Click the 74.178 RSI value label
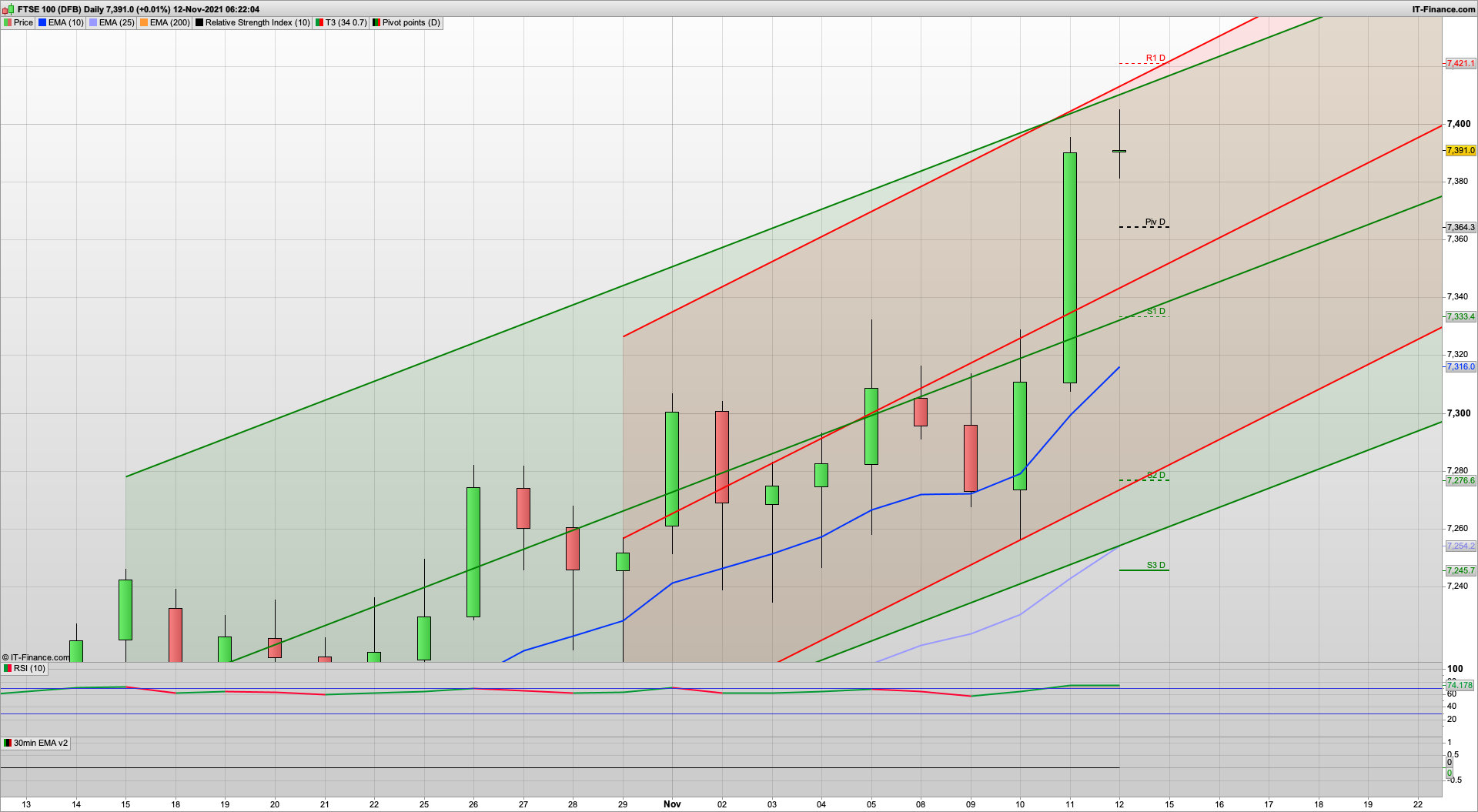This screenshot has width=1478, height=812. (x=1459, y=685)
